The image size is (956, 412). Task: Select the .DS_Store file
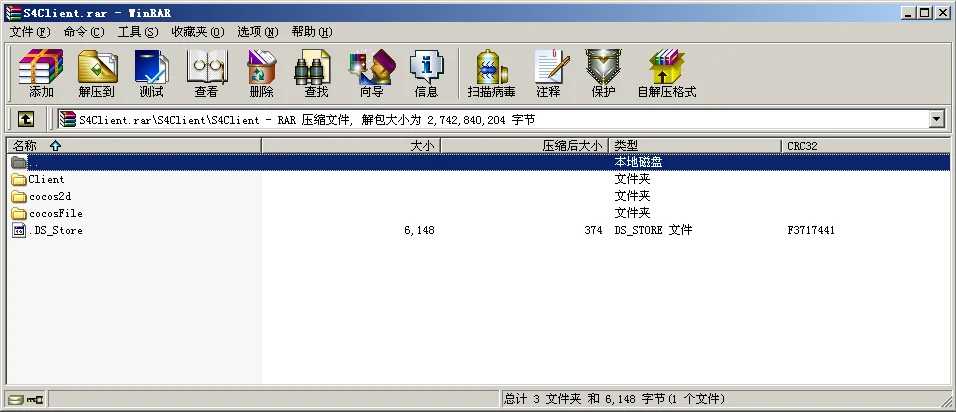point(55,230)
